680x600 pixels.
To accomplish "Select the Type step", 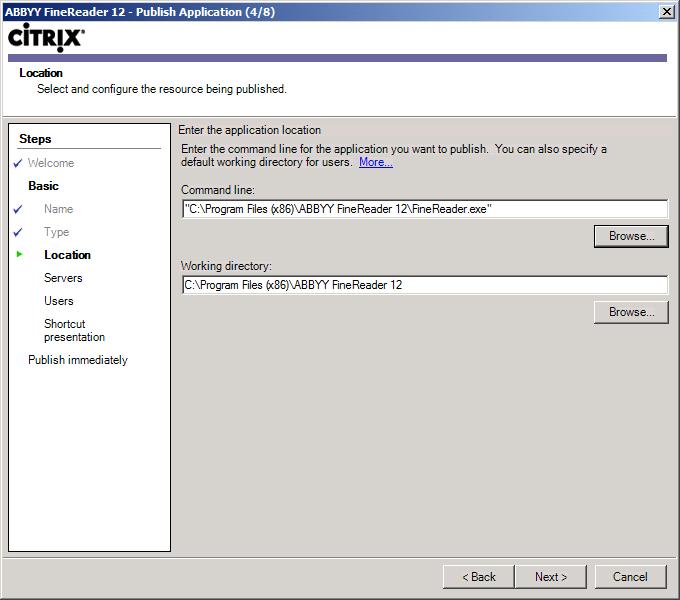I will pyautogui.click(x=56, y=232).
